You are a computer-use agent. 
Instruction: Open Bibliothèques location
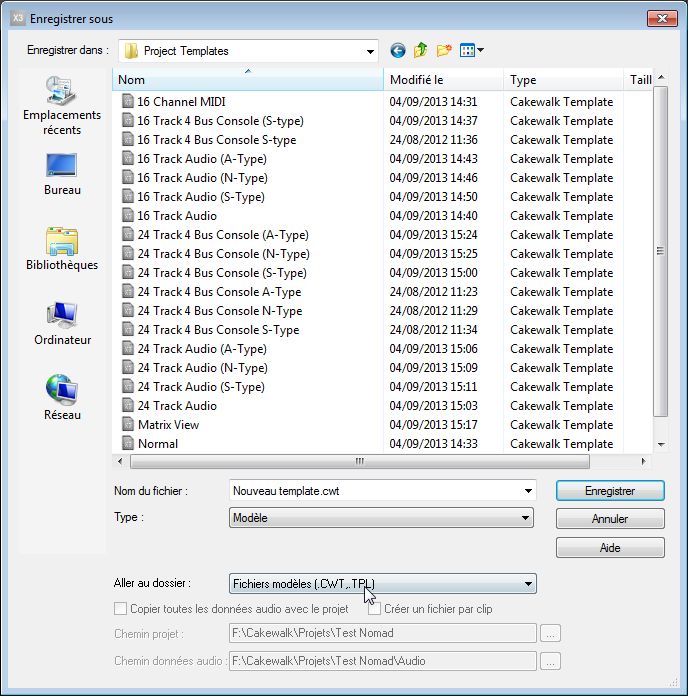pyautogui.click(x=62, y=249)
